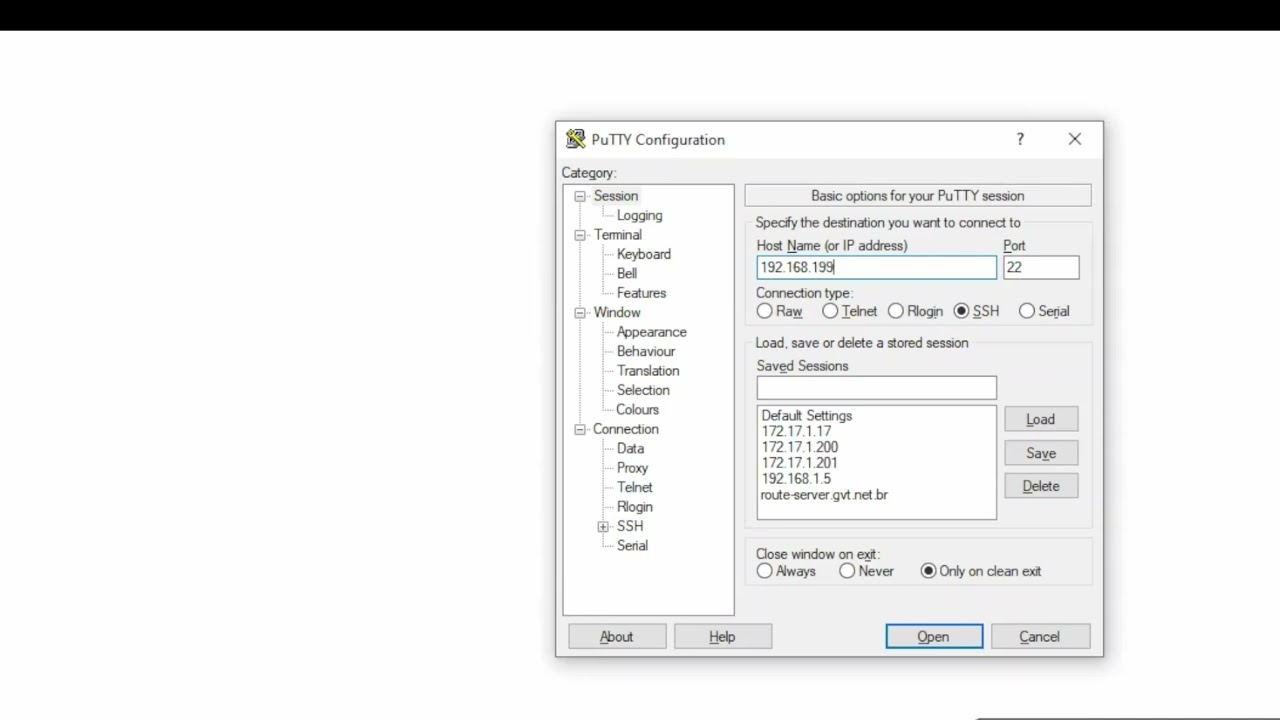
Task: Click the Open button
Action: [x=934, y=637]
